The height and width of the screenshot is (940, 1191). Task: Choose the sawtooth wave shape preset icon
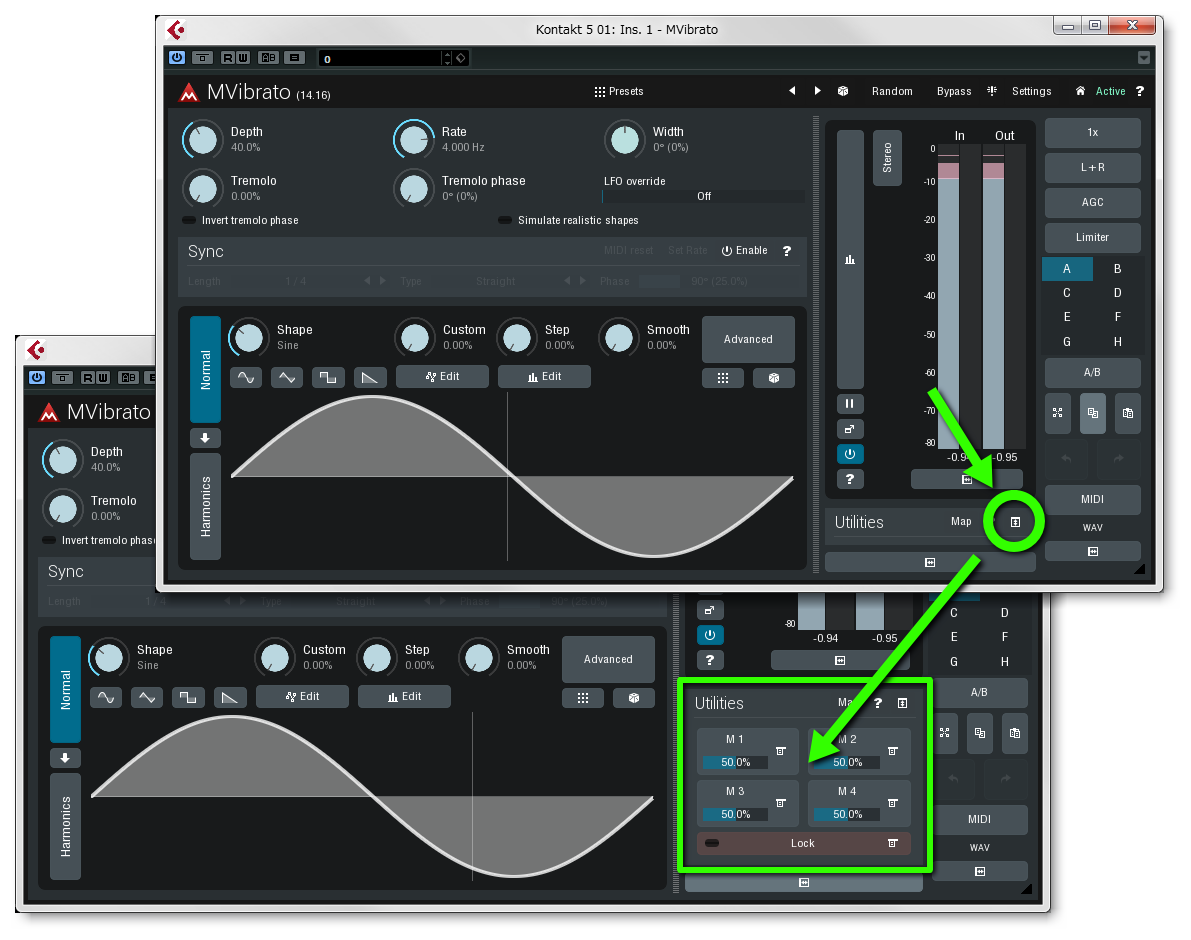click(370, 377)
